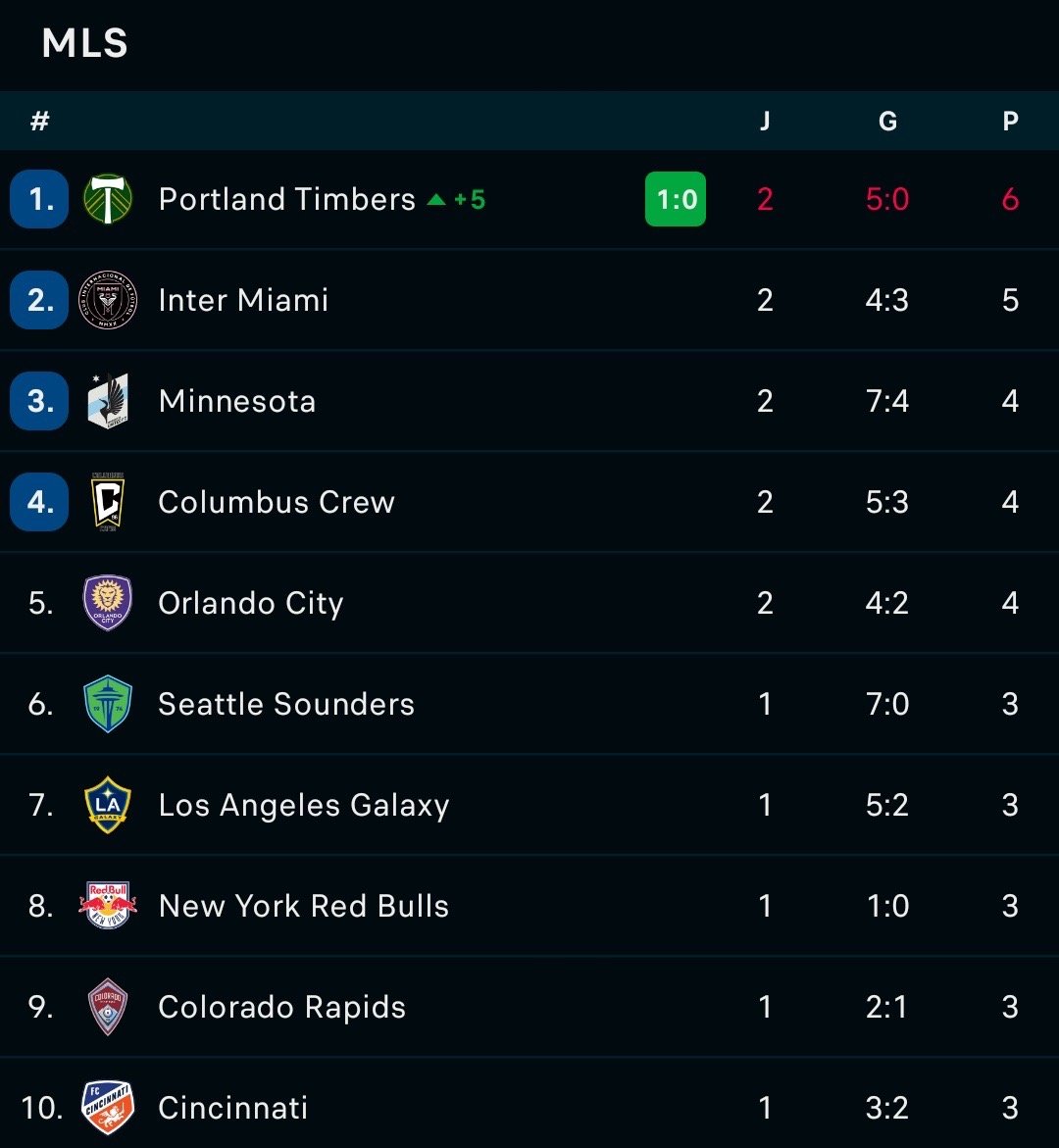This screenshot has width=1059, height=1148.
Task: Click the green +5 position change indicator
Action: 456,199
